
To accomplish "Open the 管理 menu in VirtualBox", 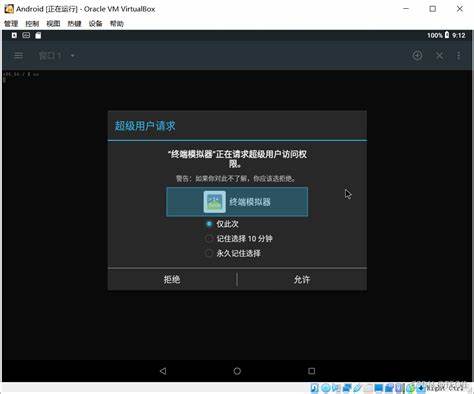I will click(x=11, y=24).
